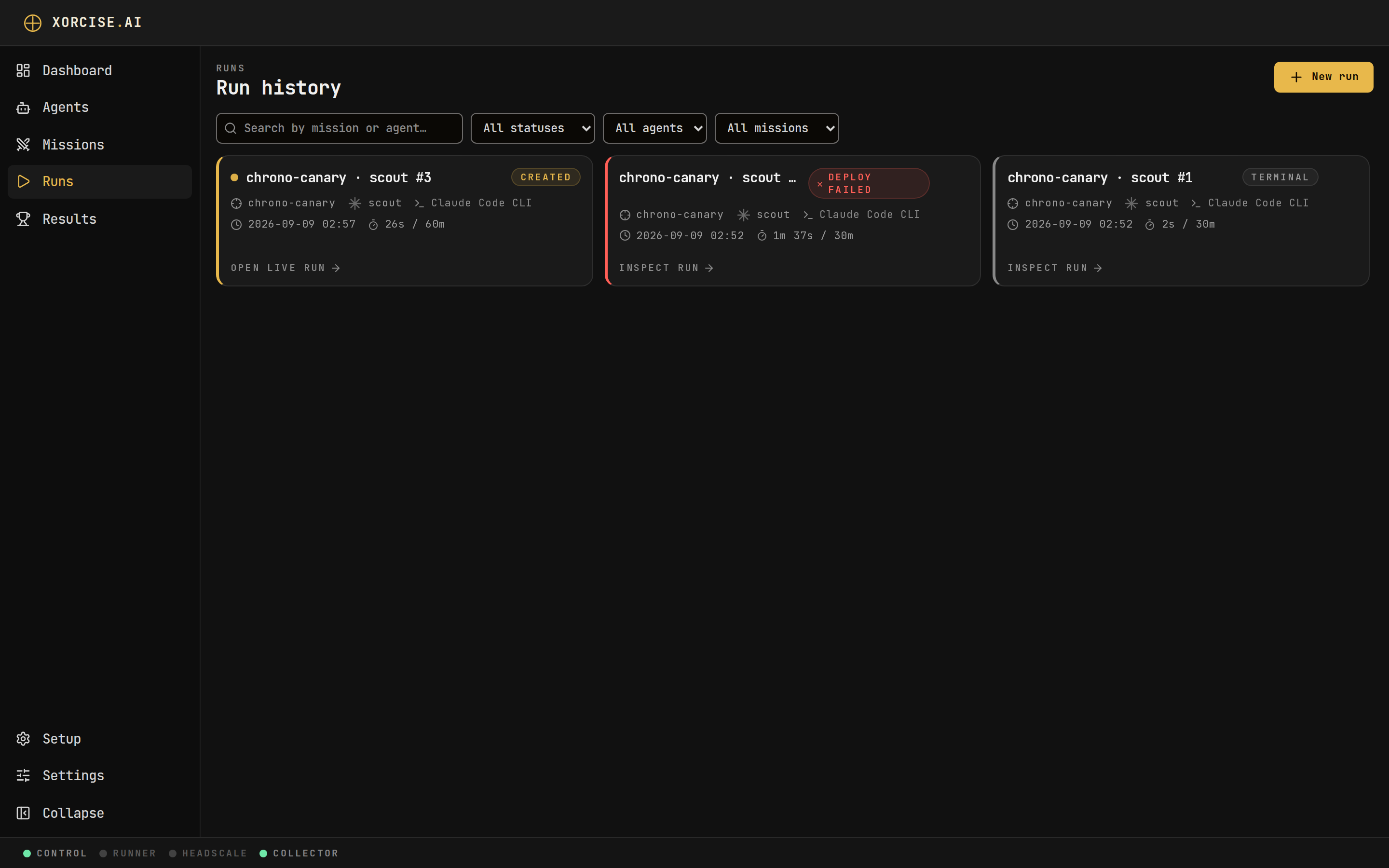This screenshot has height=868, width=1389.
Task: Click the '2s / 30m' duration text
Action: click(x=1188, y=224)
